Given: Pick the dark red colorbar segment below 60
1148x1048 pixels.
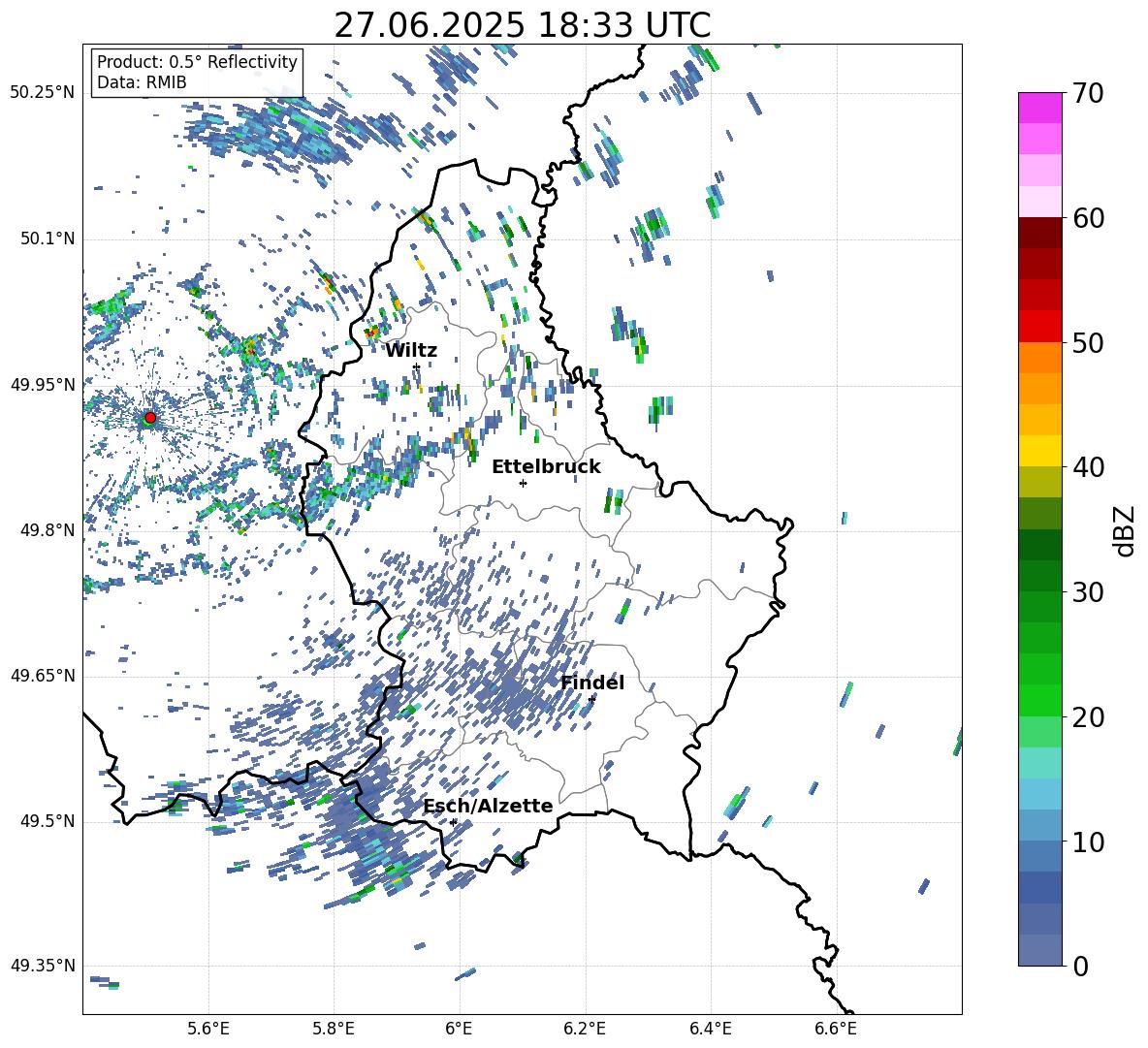Looking at the screenshot, I should 1039,233.
